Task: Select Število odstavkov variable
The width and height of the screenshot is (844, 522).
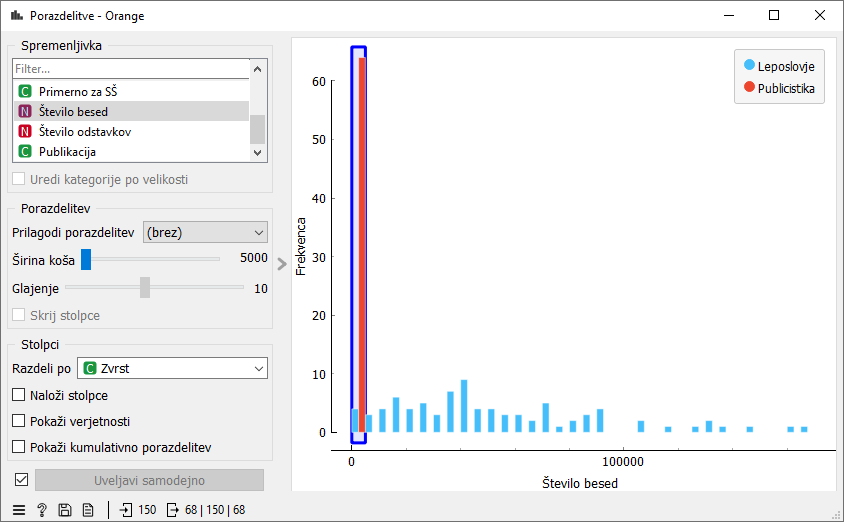Action: pyautogui.click(x=85, y=132)
